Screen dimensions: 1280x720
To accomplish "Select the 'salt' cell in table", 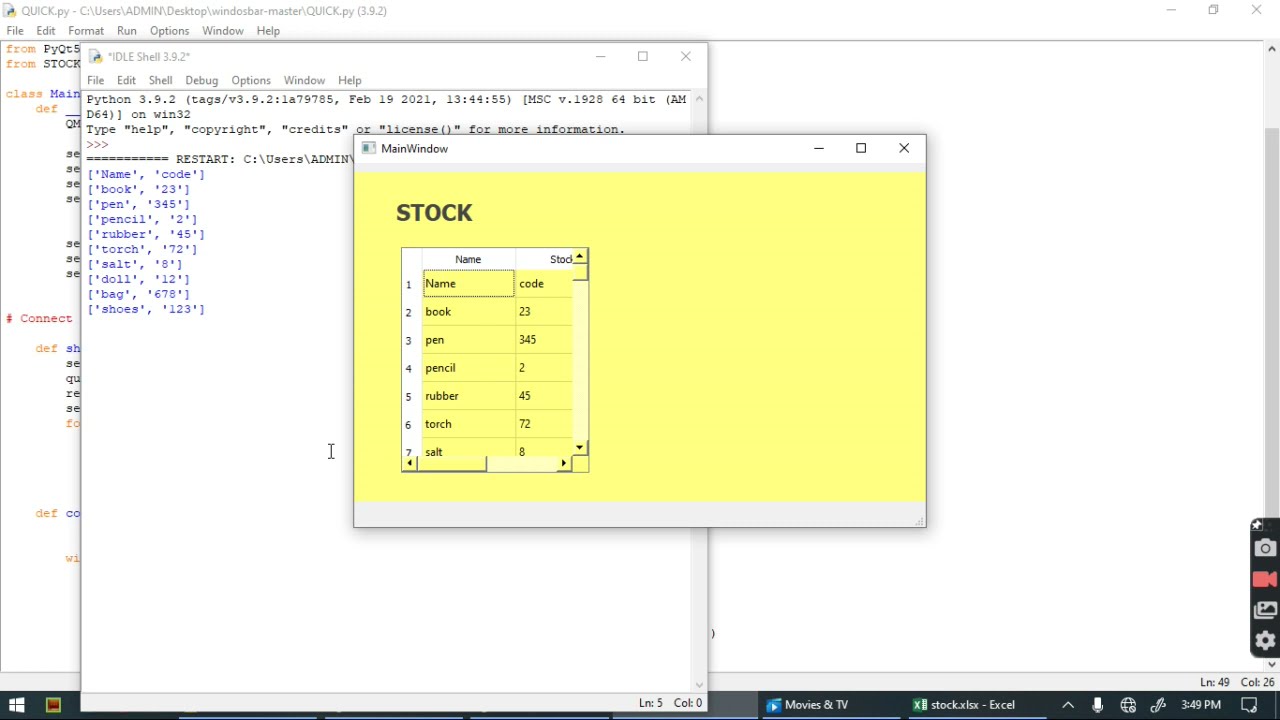I will 468,448.
